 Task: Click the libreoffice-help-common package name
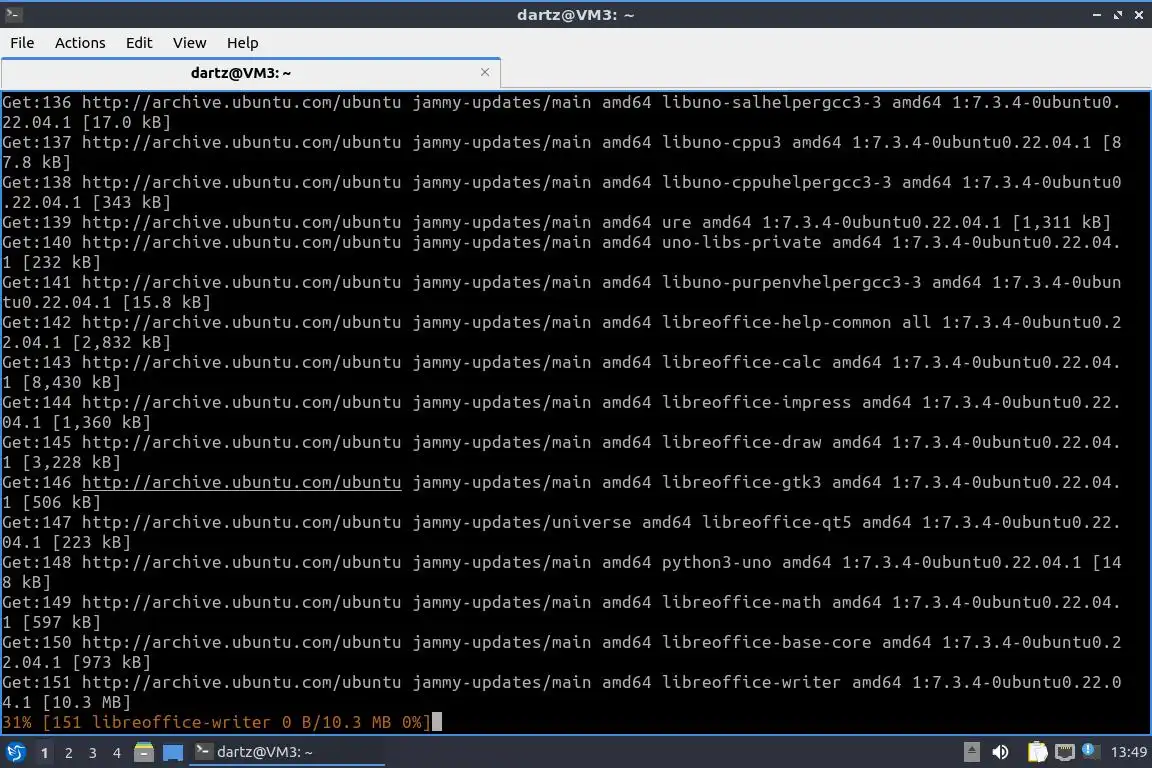(x=777, y=323)
